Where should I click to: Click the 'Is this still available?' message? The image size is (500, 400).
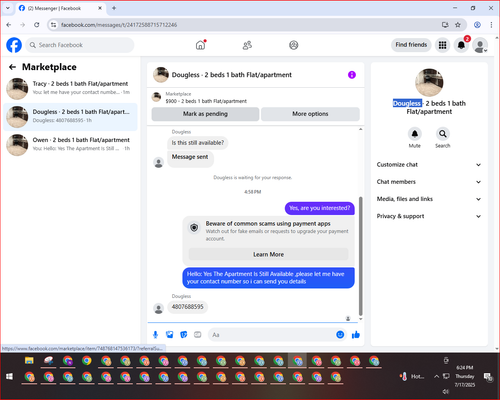pyautogui.click(x=198, y=143)
